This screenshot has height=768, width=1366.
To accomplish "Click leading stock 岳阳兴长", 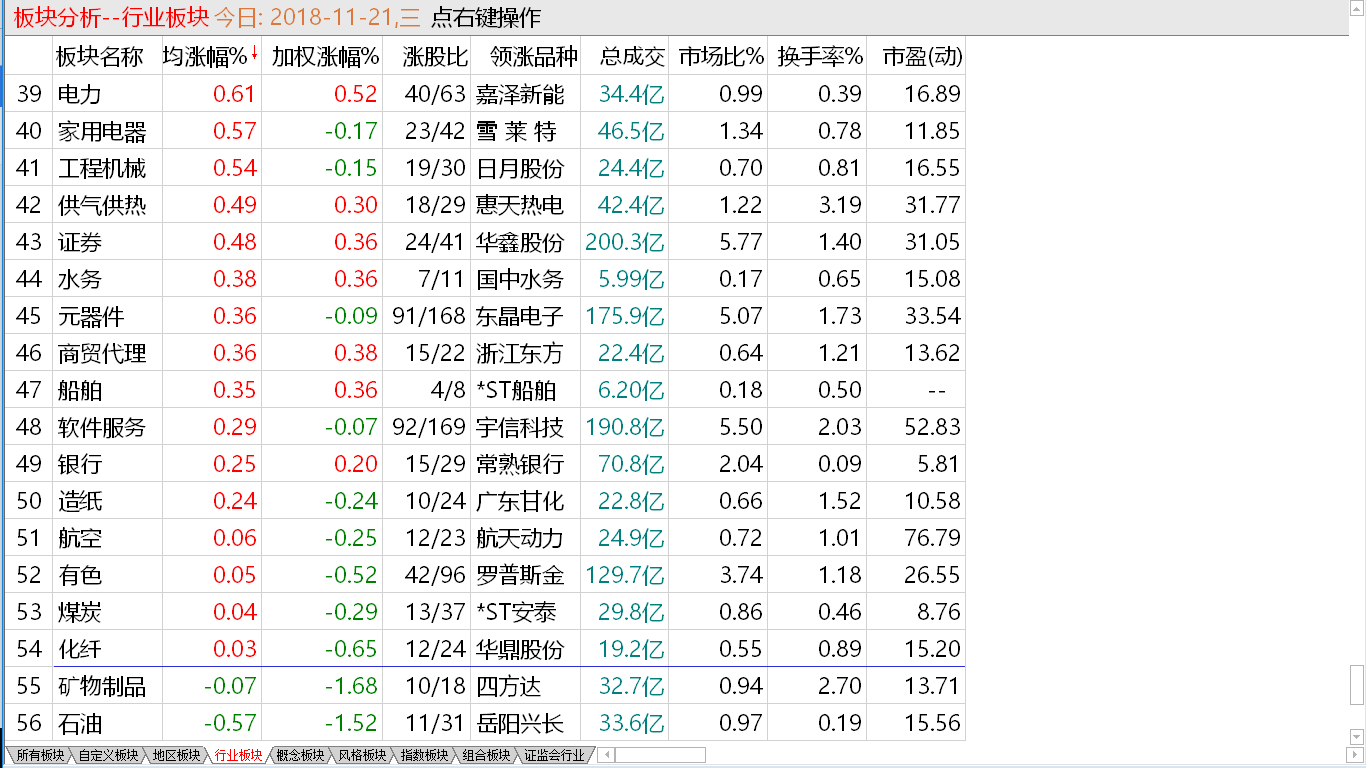I will click(520, 723).
